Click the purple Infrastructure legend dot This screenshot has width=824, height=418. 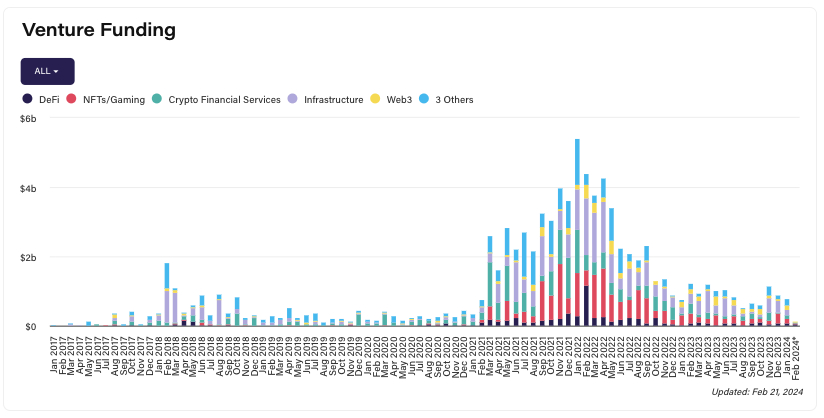pyautogui.click(x=292, y=100)
